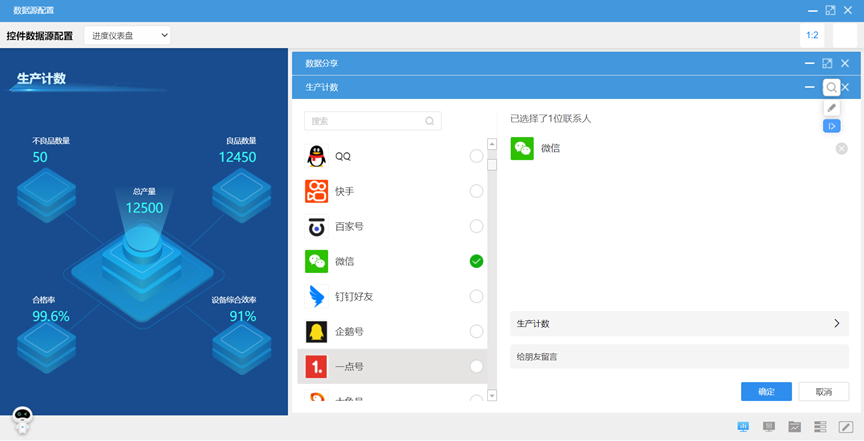Select the QQ radio button
This screenshot has height=441, width=864.
pos(476,156)
